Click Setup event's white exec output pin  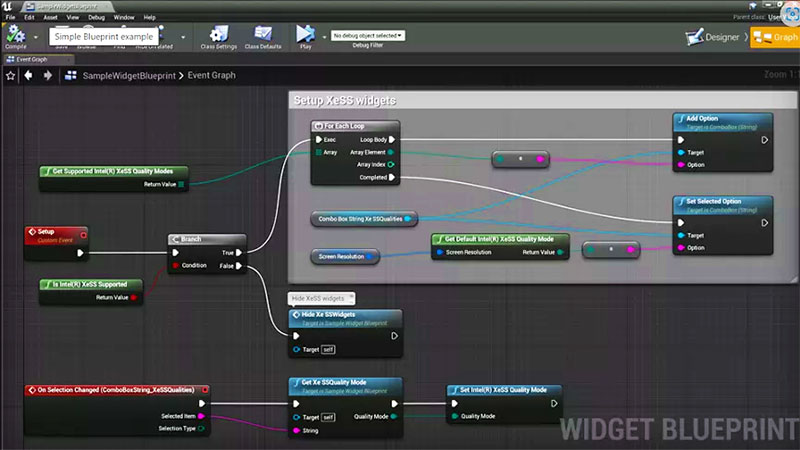pos(80,253)
